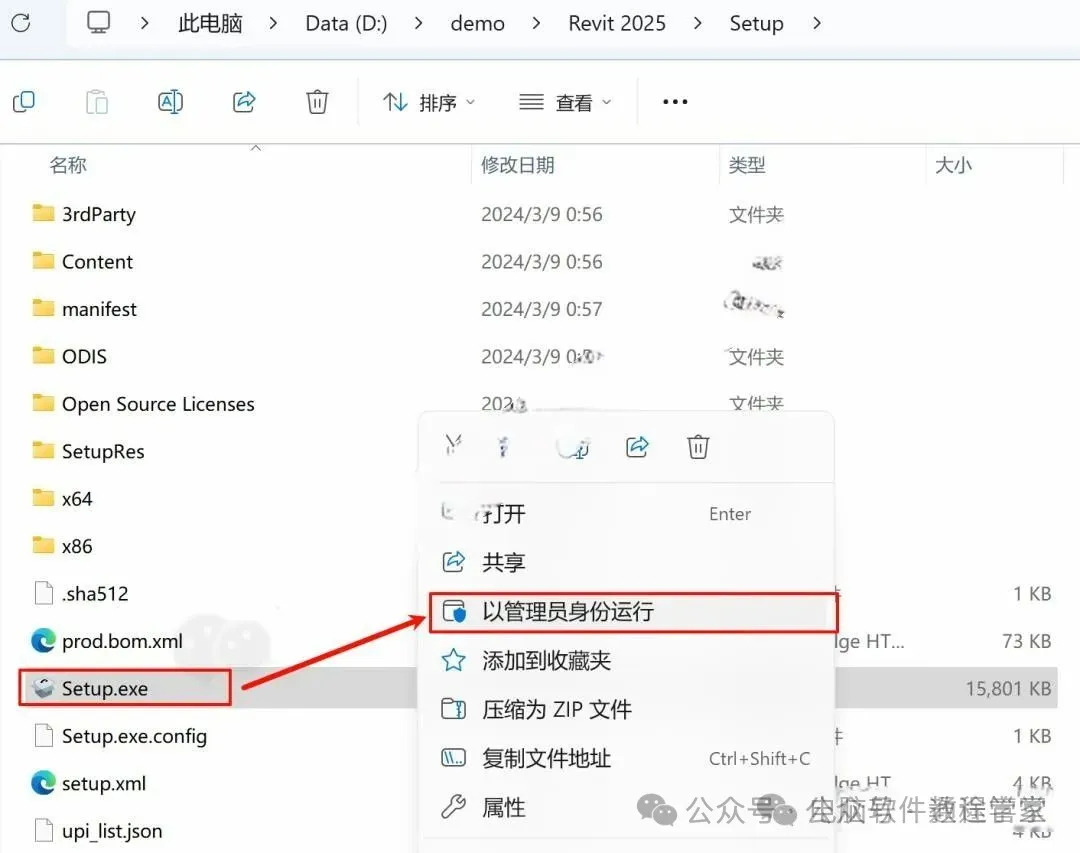Image resolution: width=1080 pixels, height=853 pixels.
Task: Open the 排序 sort dropdown
Action: pos(429,103)
